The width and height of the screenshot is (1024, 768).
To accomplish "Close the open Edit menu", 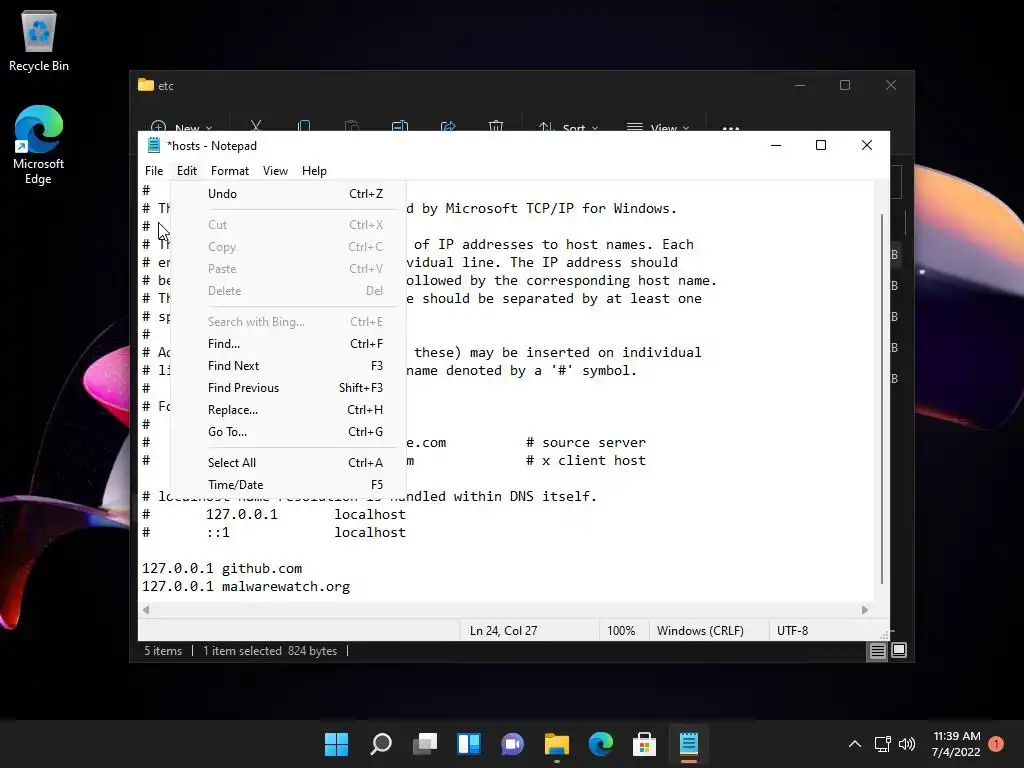I will [x=187, y=170].
